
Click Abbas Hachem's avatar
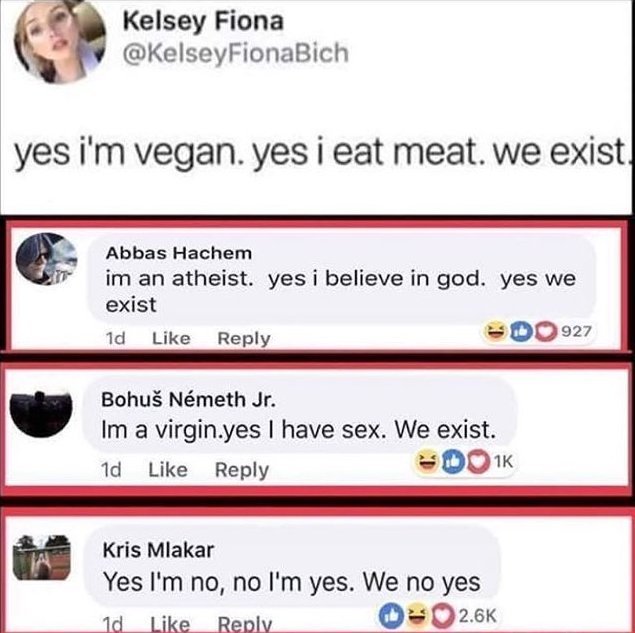(47, 258)
